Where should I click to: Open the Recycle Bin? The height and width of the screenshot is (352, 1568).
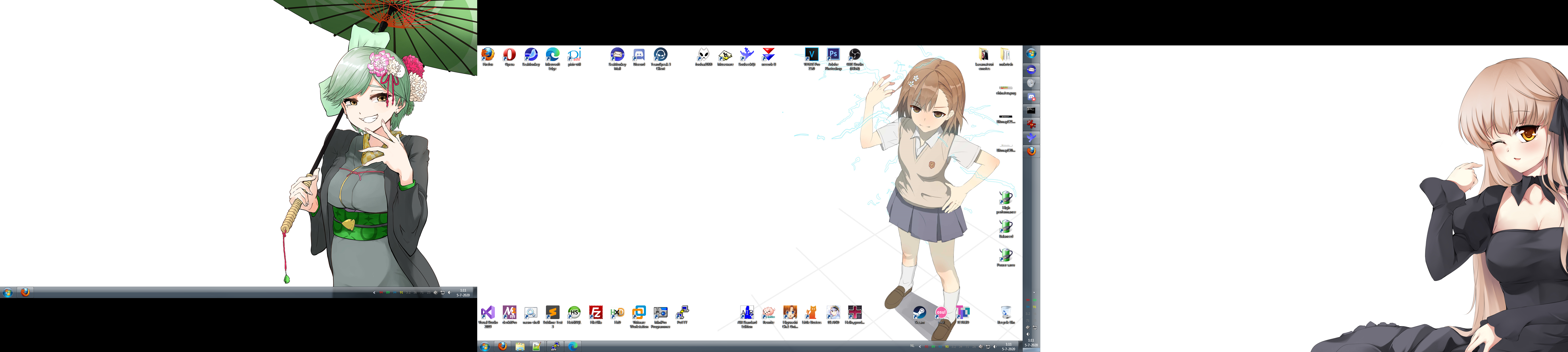point(1006,315)
